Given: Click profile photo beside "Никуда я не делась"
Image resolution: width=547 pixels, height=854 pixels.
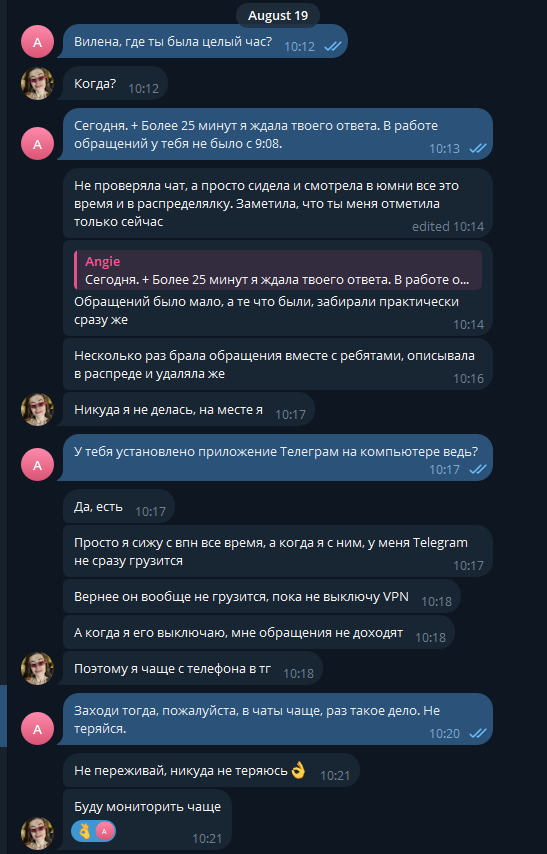Looking at the screenshot, I should point(37,410).
